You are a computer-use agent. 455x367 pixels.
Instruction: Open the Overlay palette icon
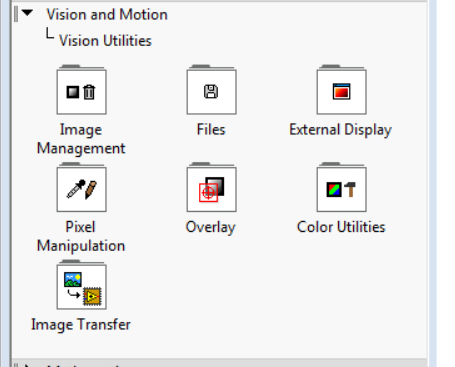point(212,187)
